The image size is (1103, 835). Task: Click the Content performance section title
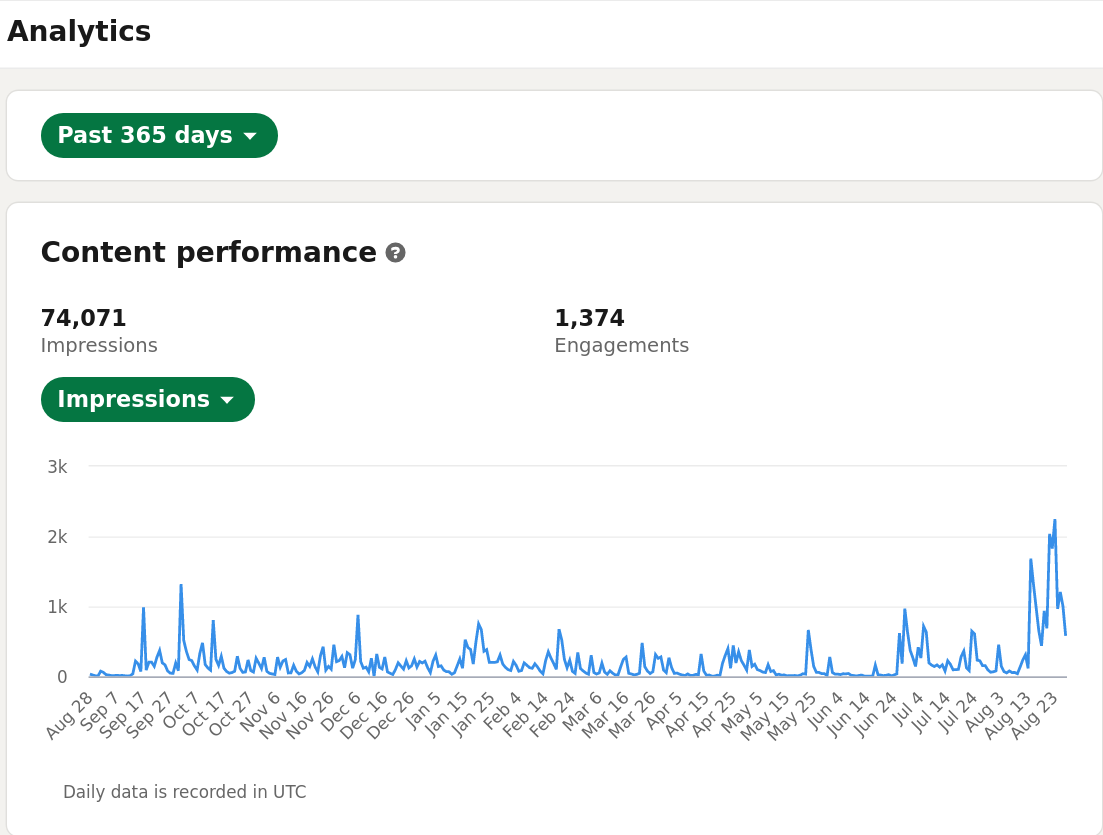point(209,253)
